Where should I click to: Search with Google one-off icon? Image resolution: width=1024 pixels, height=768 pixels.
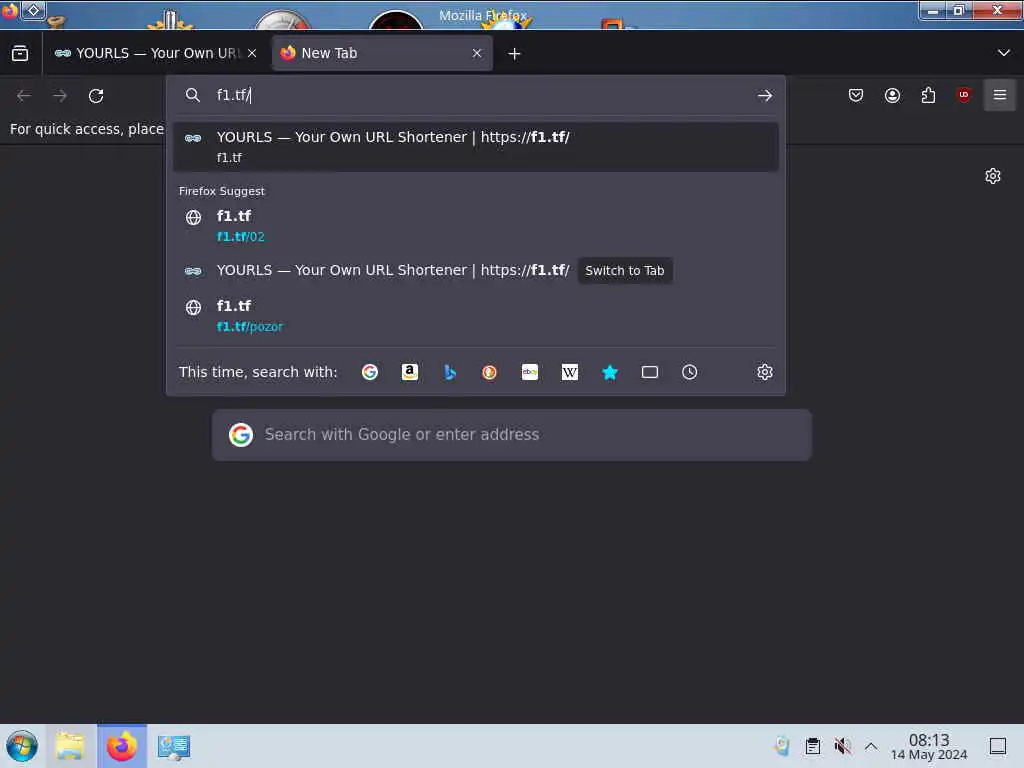pos(370,372)
